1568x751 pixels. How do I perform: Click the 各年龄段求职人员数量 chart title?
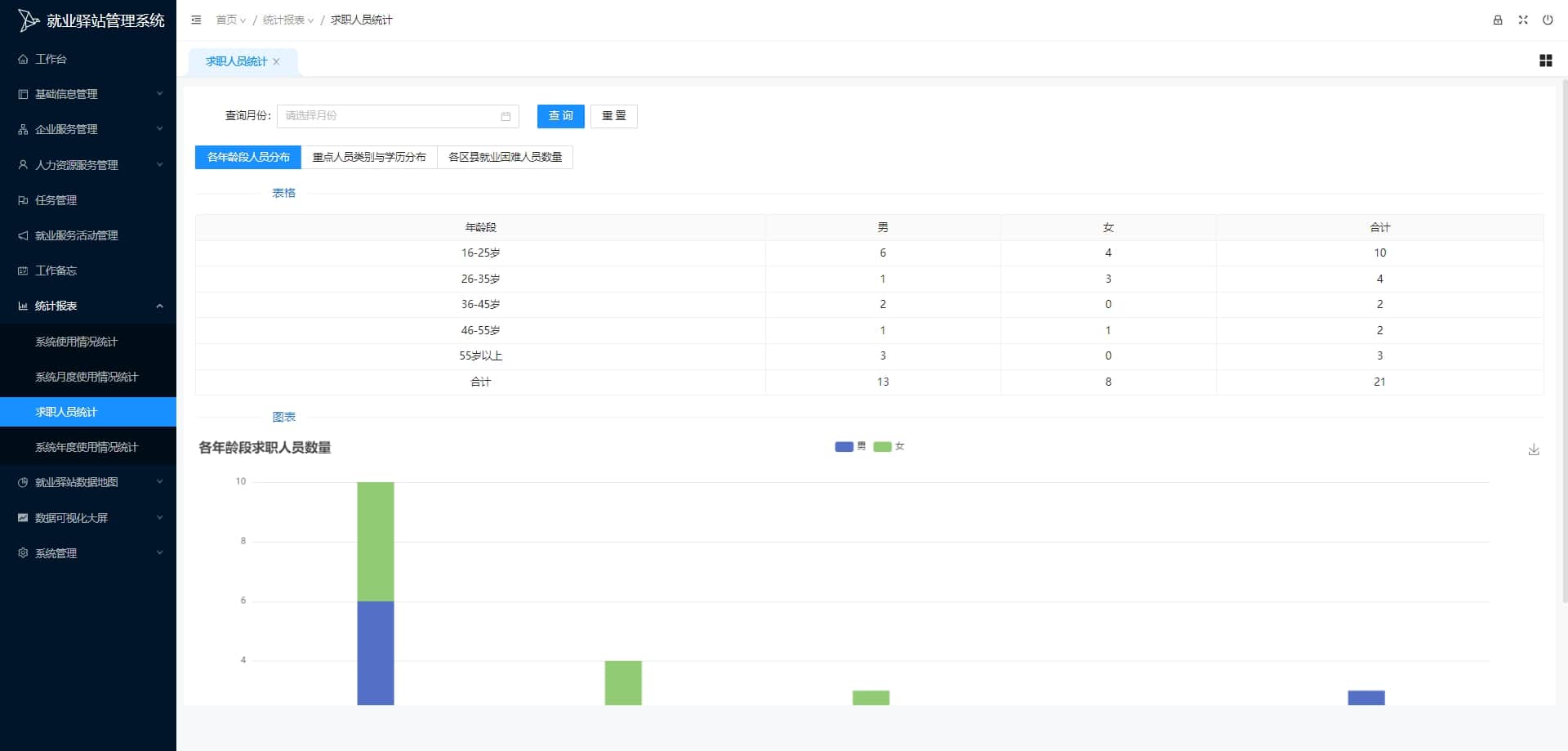pyautogui.click(x=265, y=448)
